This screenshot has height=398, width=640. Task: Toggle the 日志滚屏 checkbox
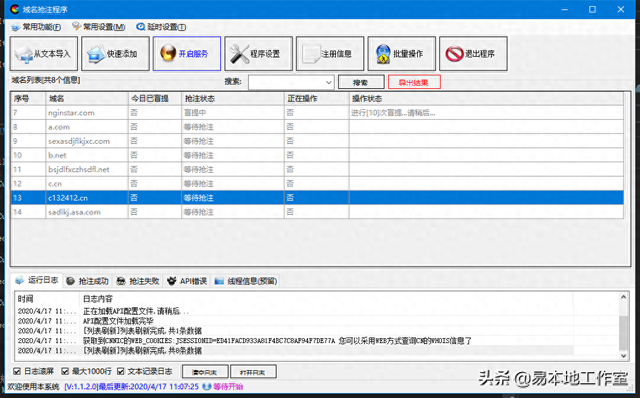point(17,371)
